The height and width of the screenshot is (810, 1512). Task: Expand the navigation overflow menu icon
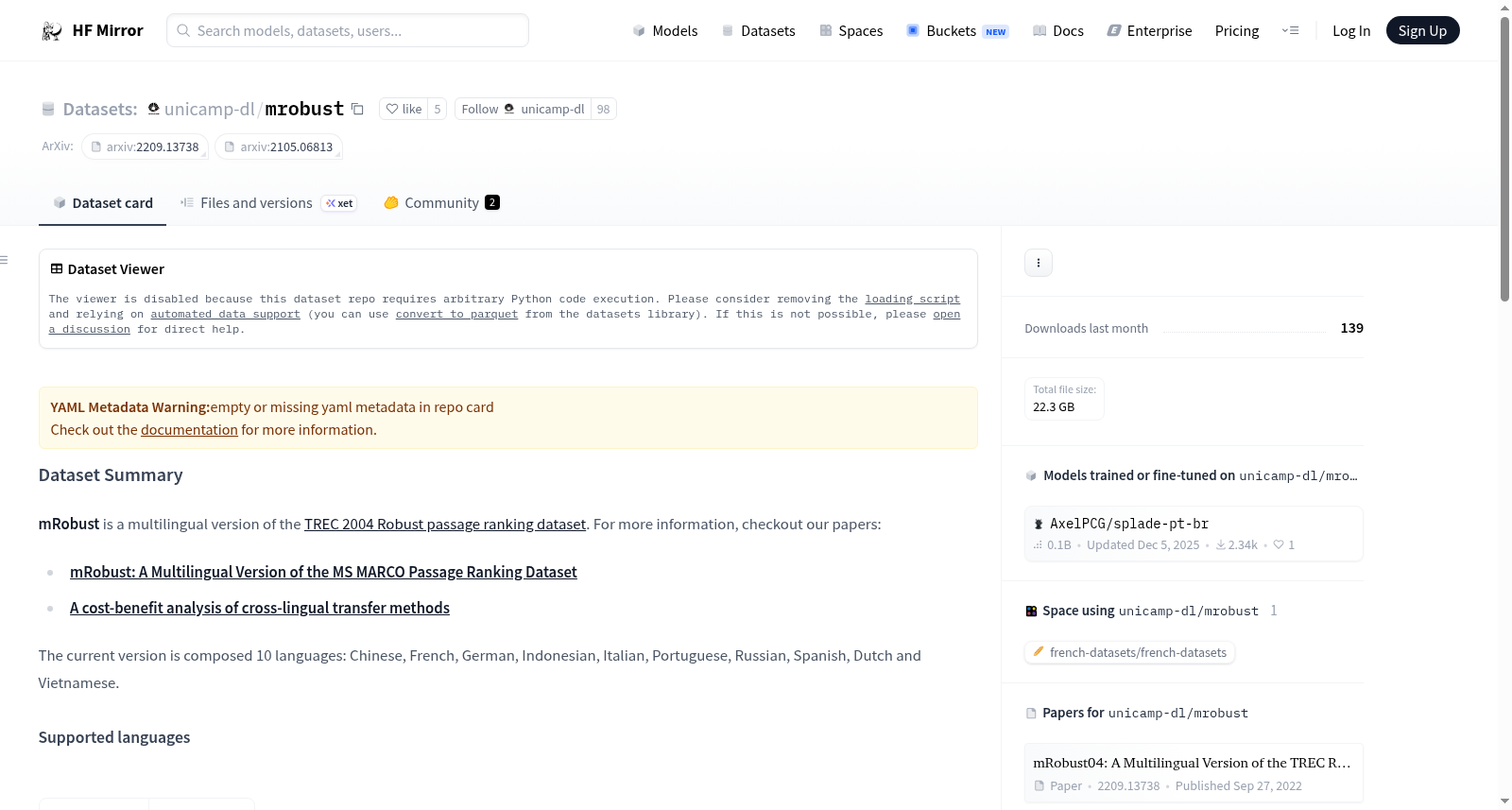[x=1290, y=31]
